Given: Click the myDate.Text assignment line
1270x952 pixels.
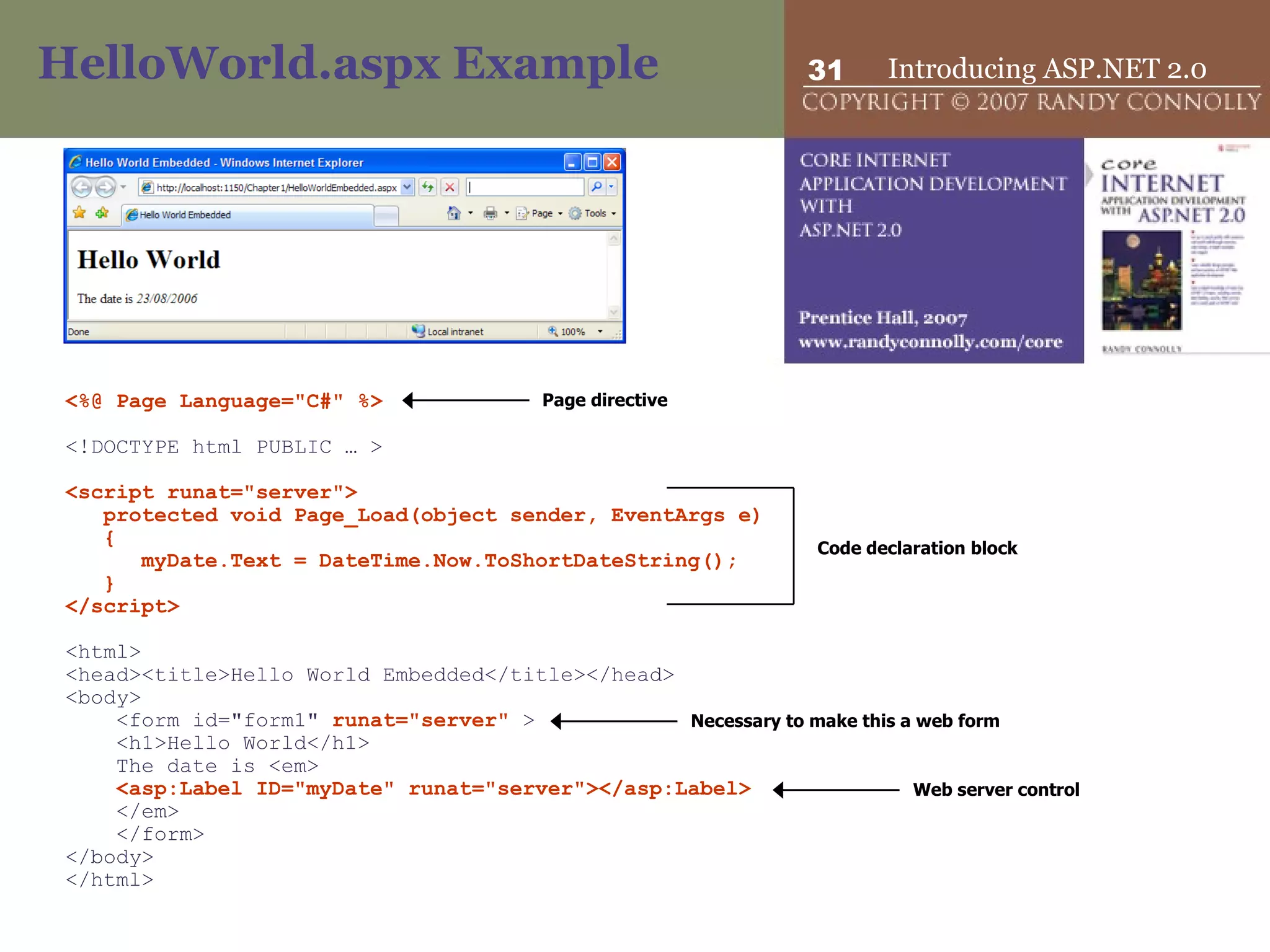Looking at the screenshot, I should point(438,561).
